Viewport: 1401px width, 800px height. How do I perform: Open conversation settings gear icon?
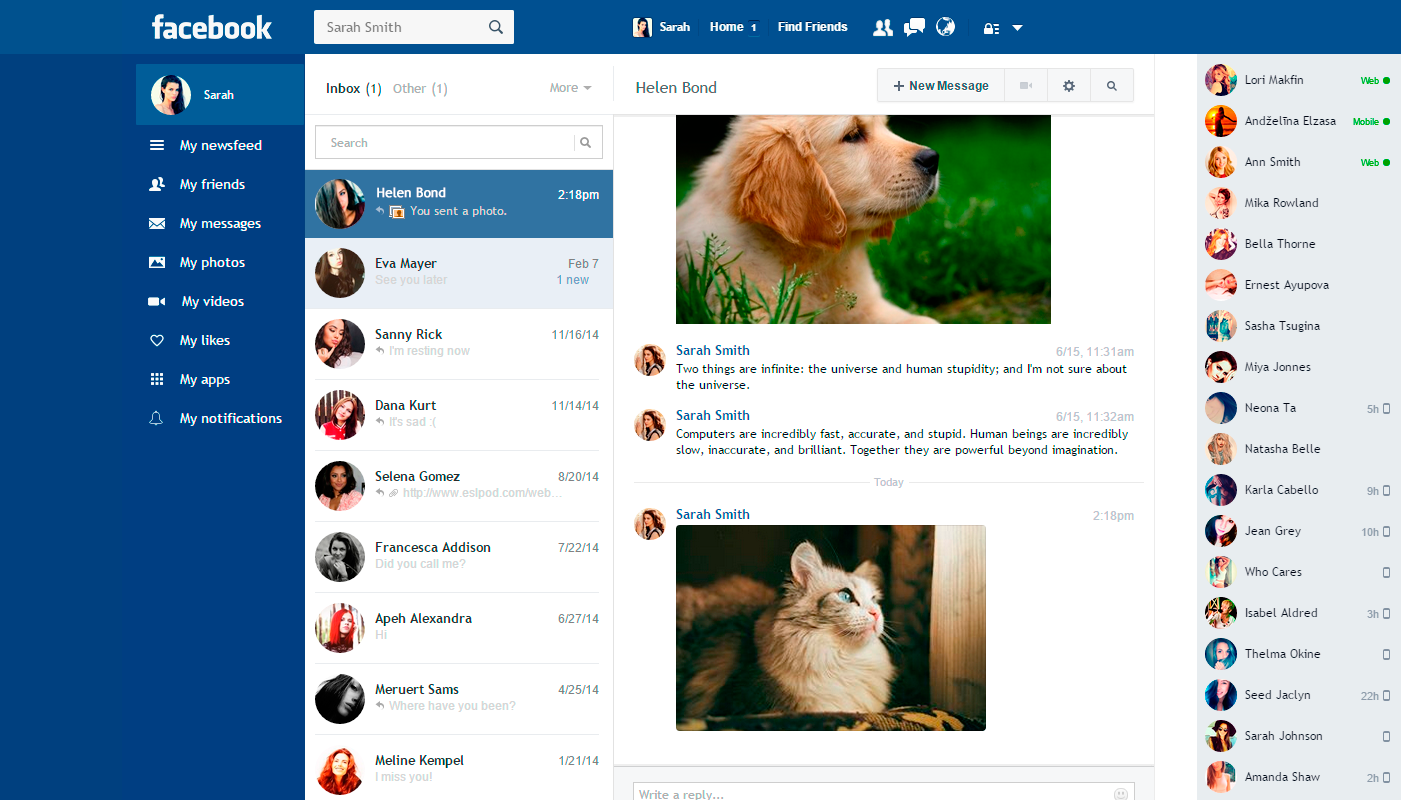pos(1069,86)
